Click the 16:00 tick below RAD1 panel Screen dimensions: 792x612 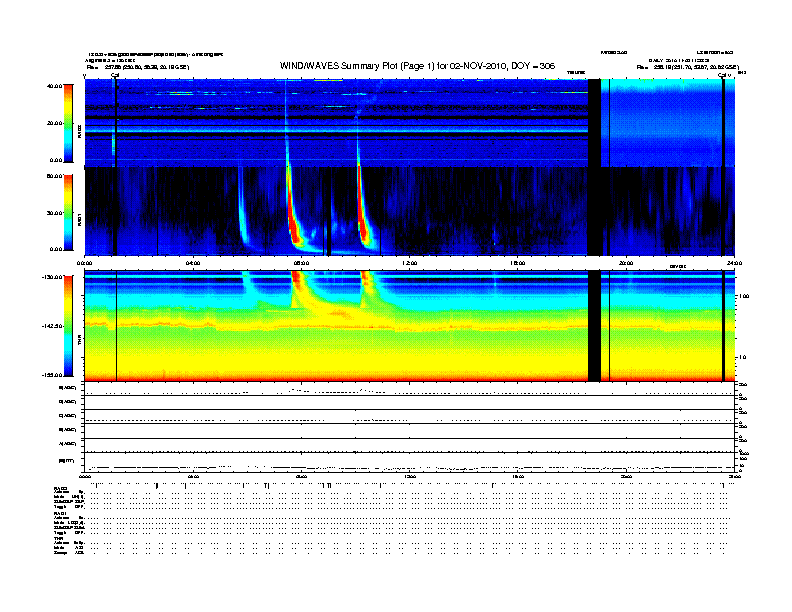click(518, 263)
